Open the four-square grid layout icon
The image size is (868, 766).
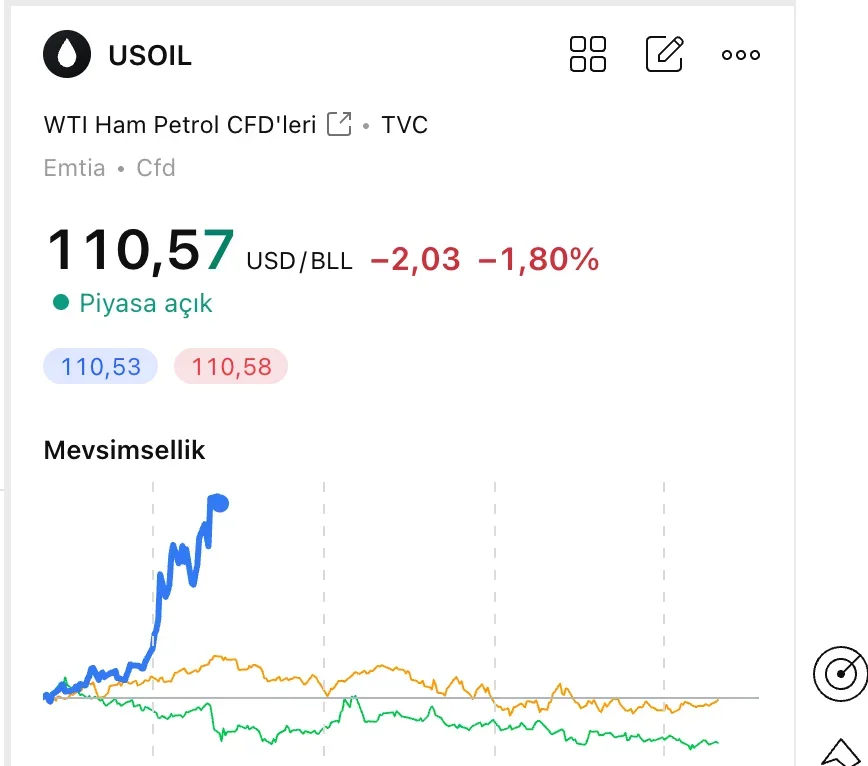pos(587,55)
